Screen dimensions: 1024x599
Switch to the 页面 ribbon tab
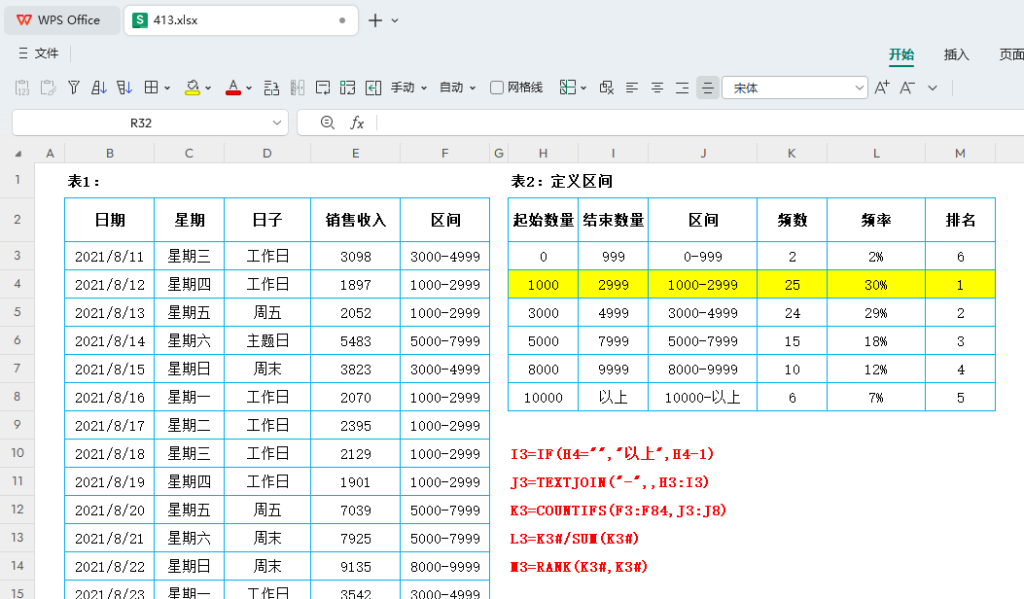tap(1012, 55)
